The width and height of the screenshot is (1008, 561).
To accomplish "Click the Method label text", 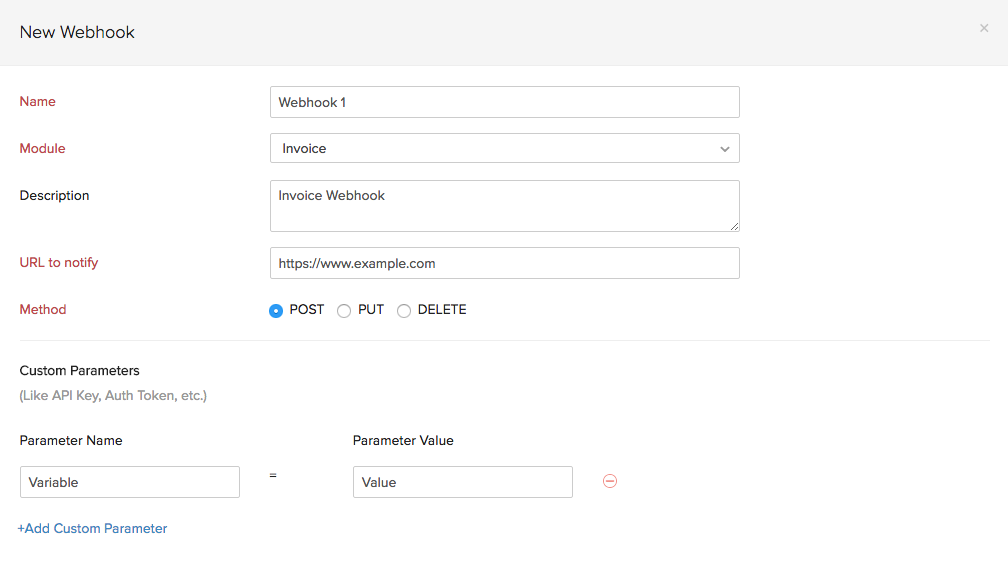I will pos(43,309).
